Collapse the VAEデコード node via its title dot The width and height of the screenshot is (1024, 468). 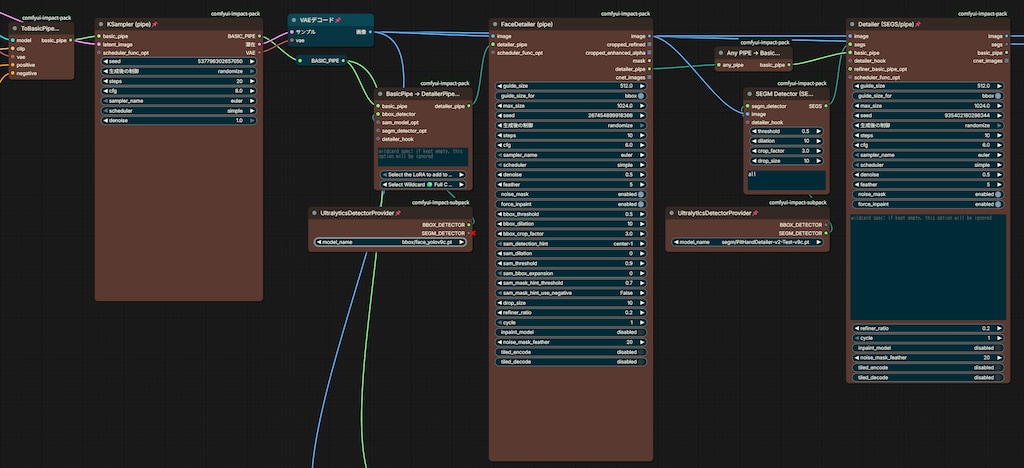coord(294,20)
